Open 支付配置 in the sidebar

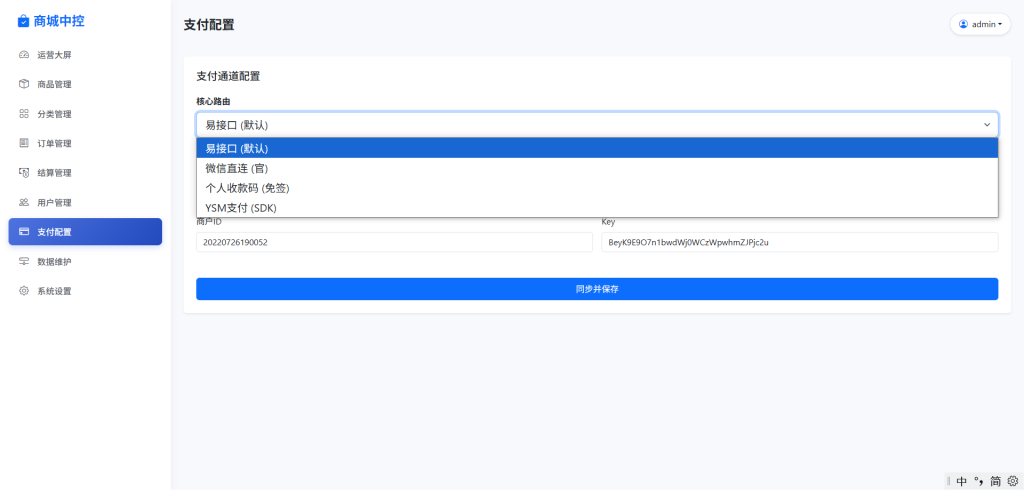85,232
